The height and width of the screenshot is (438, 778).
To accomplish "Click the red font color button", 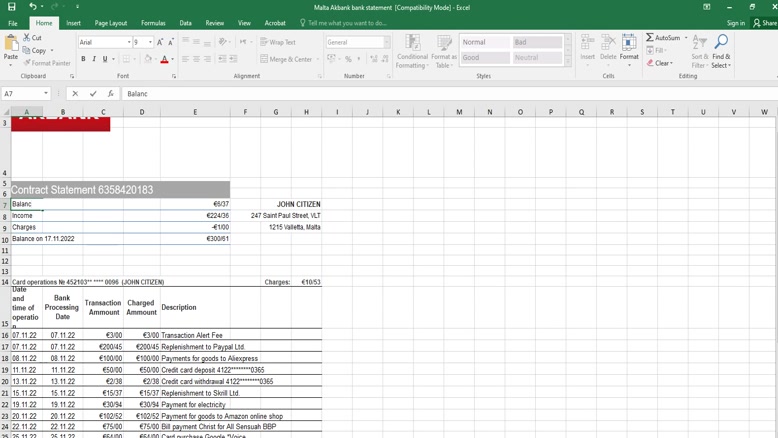I will [164, 60].
